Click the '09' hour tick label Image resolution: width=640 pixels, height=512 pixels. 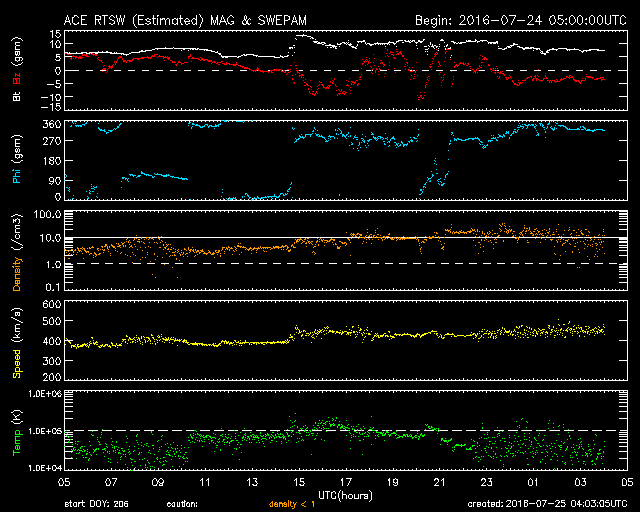coord(158,482)
